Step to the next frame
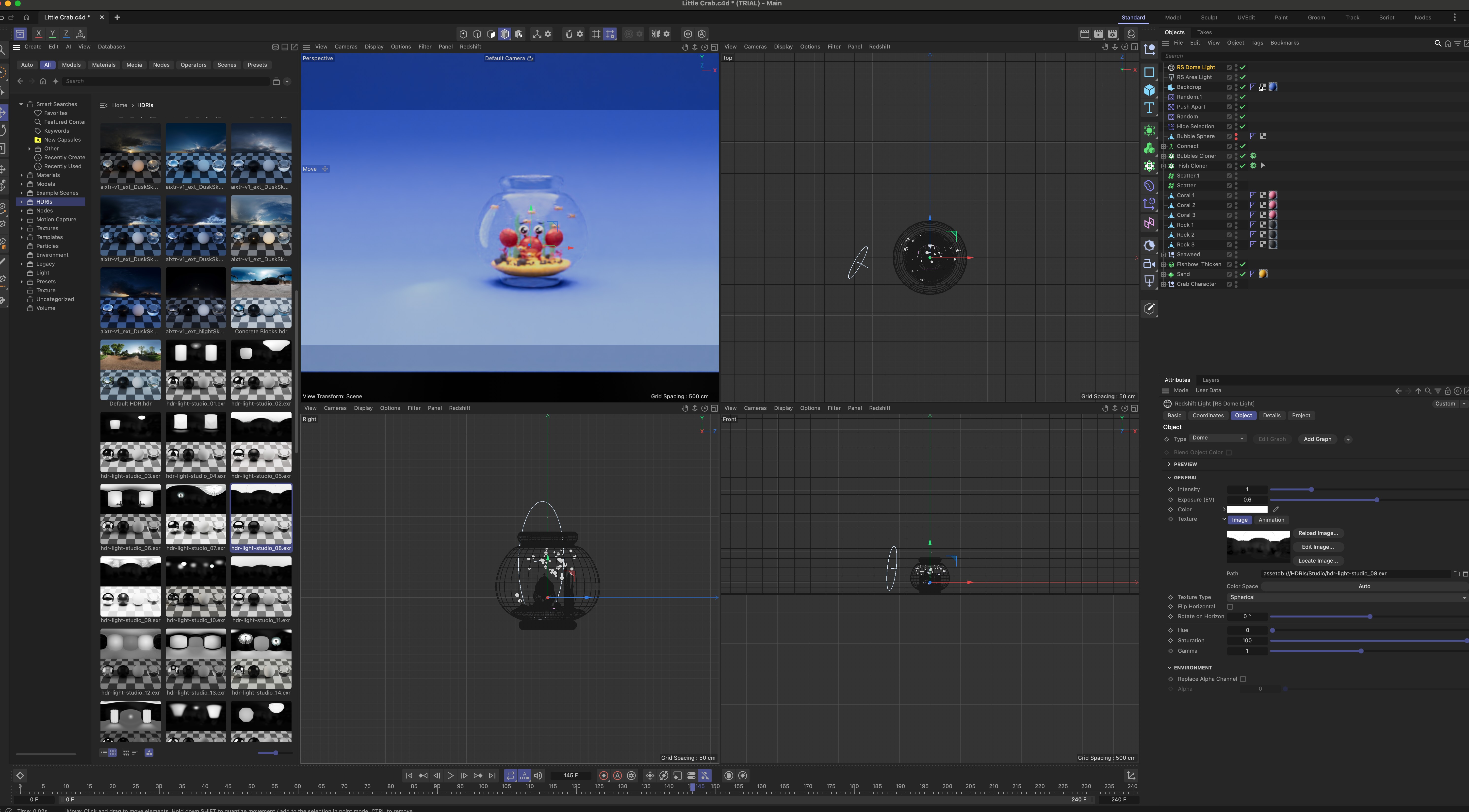The height and width of the screenshot is (812, 1469). tap(464, 776)
